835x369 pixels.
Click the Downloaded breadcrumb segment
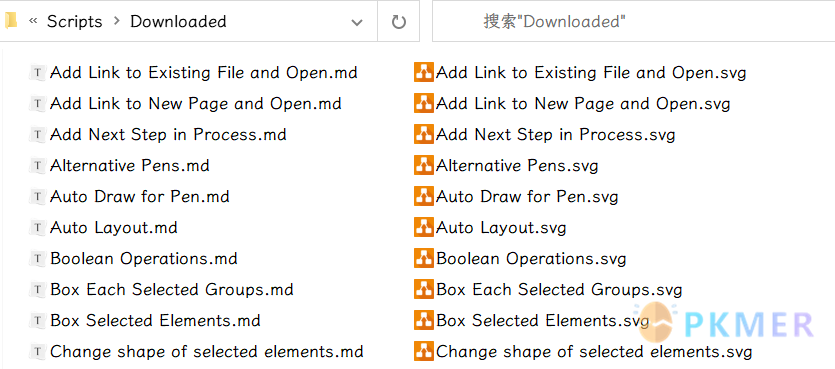(178, 21)
